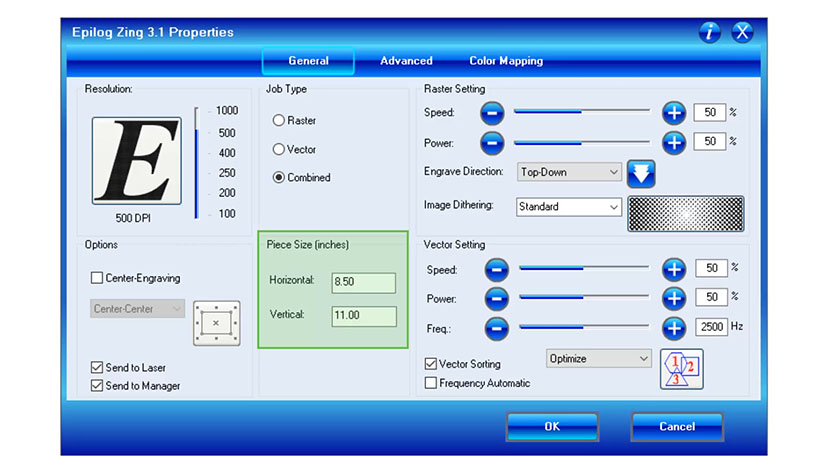Open the Color Mapping tab
The width and height of the screenshot is (830, 473).
coord(506,61)
